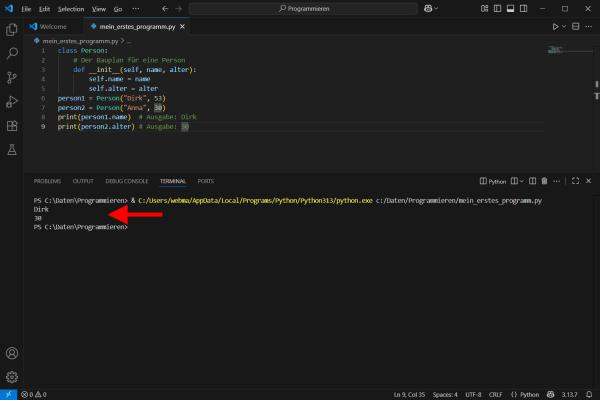The width and height of the screenshot is (600, 400).
Task: Open the Testing flask view
Action: click(x=12, y=150)
